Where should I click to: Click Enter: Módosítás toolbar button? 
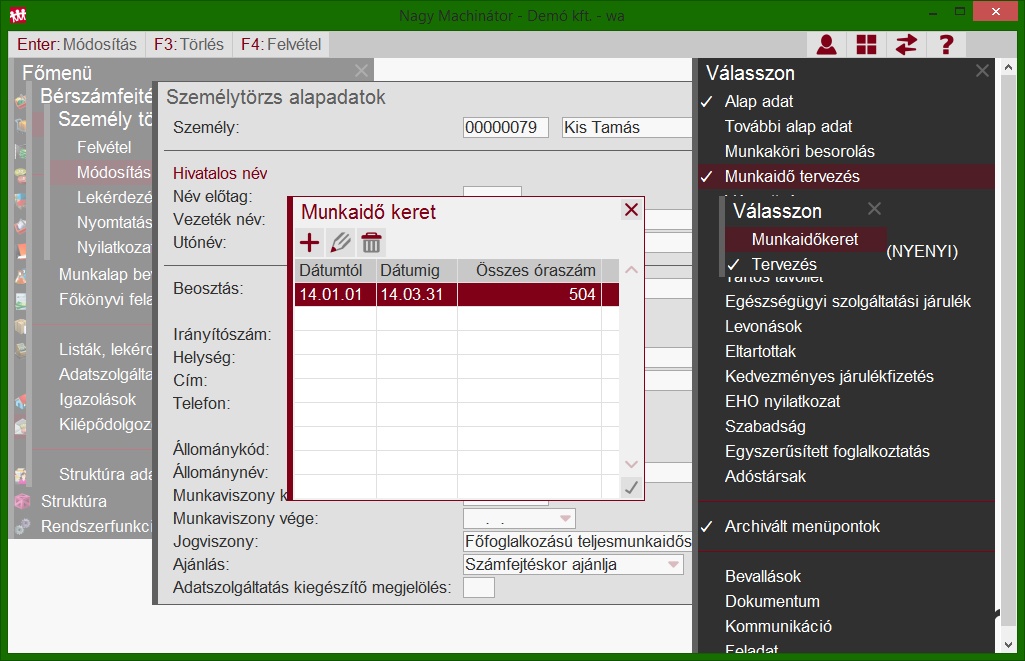pos(77,44)
